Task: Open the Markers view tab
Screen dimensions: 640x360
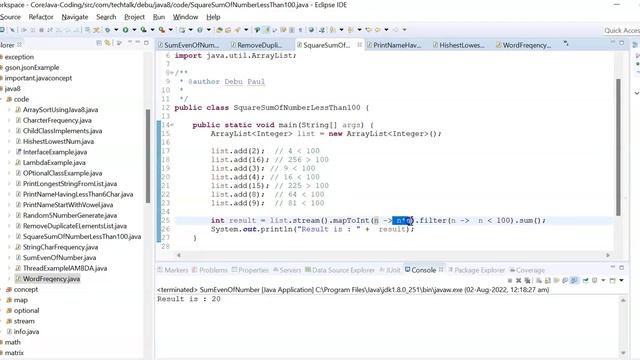Action: [173, 270]
